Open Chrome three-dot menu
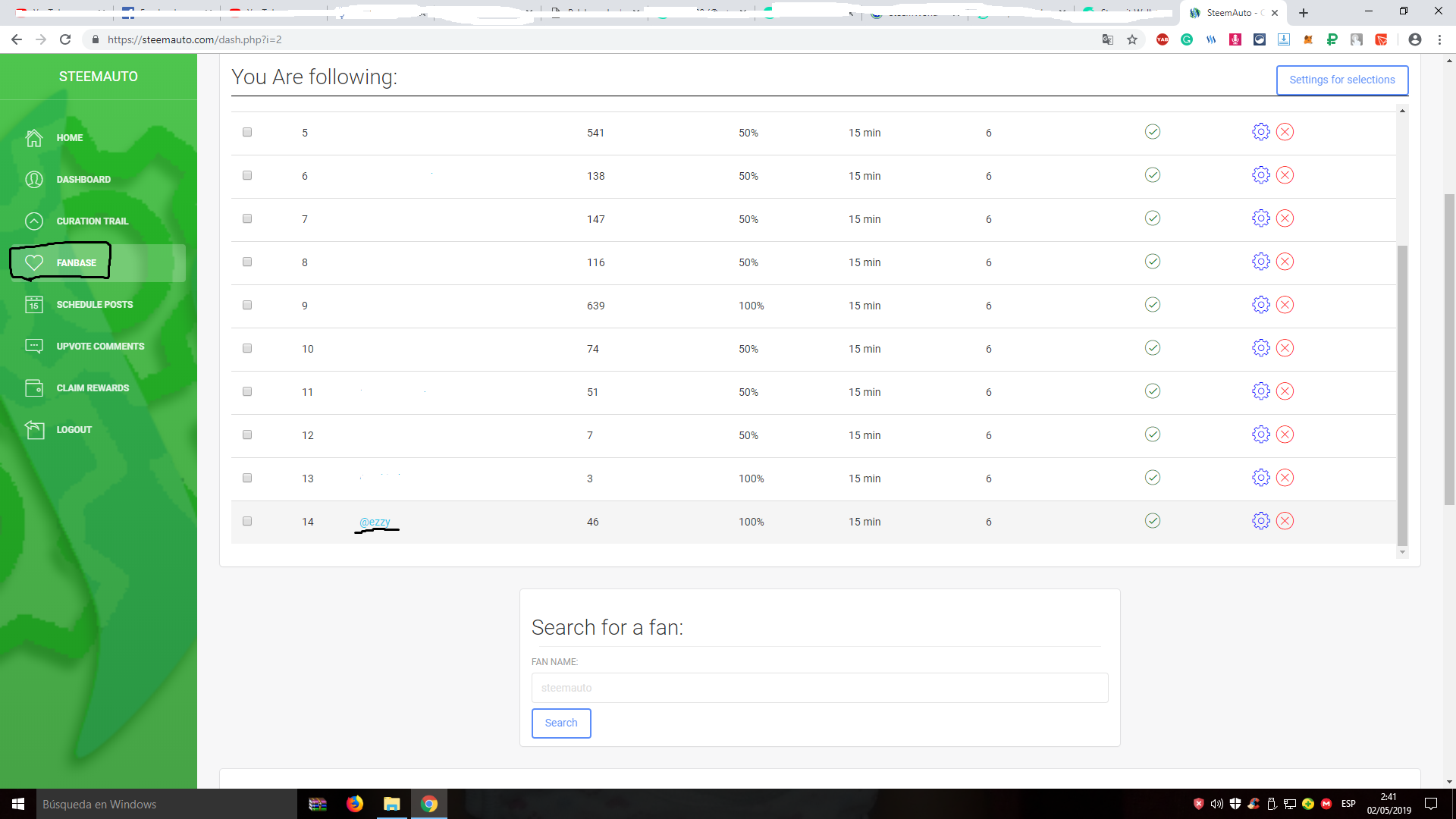The image size is (1456, 819). [x=1439, y=39]
